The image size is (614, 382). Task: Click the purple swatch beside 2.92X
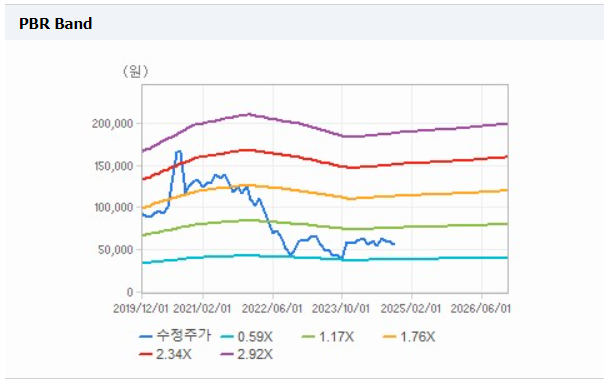(227, 354)
